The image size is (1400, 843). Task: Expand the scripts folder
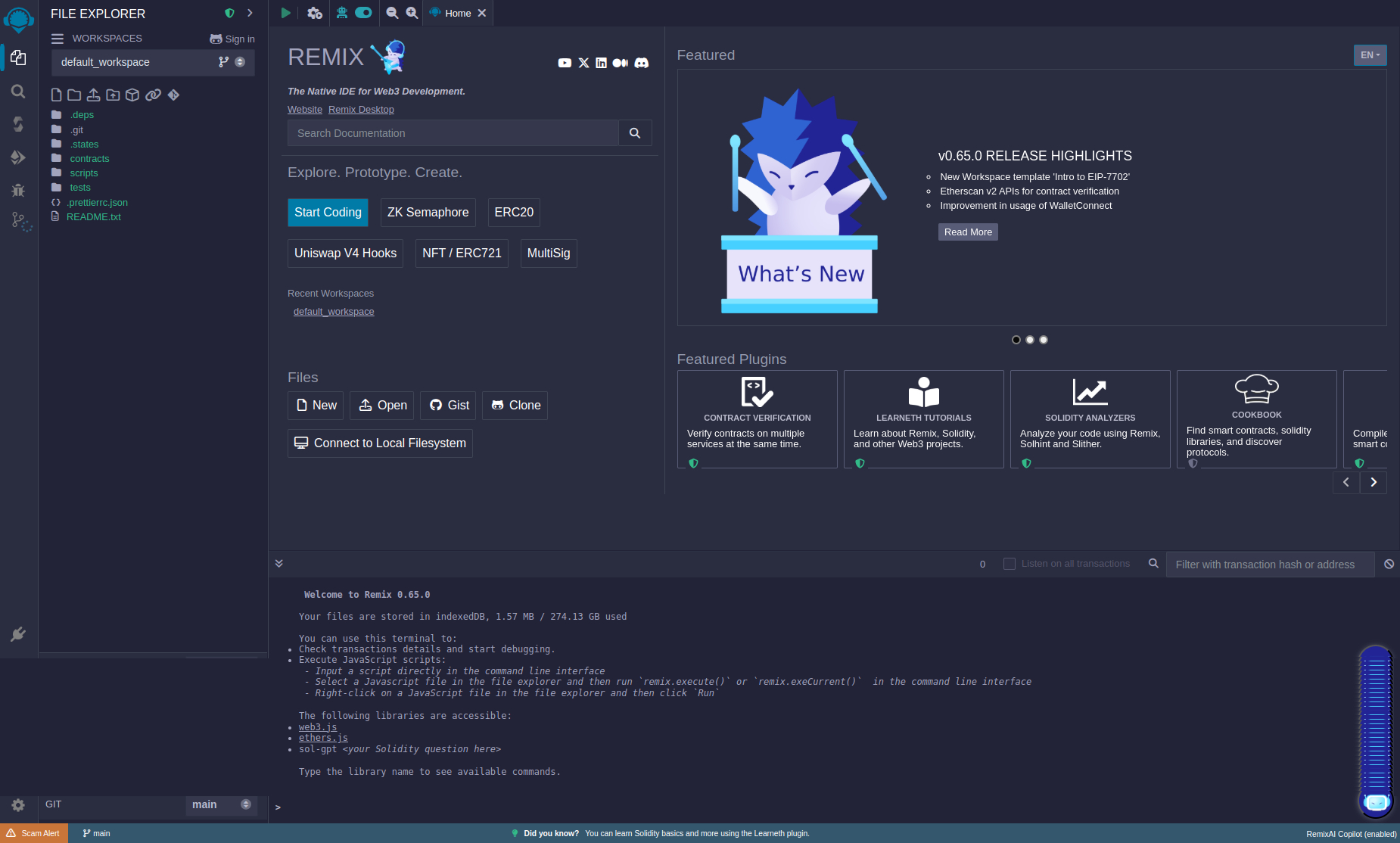(x=83, y=173)
